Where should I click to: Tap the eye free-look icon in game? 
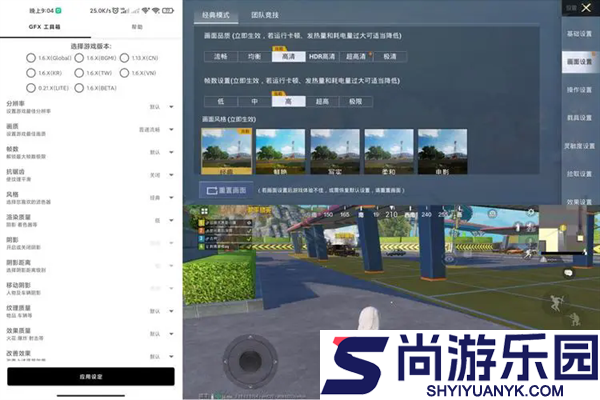[x=449, y=259]
